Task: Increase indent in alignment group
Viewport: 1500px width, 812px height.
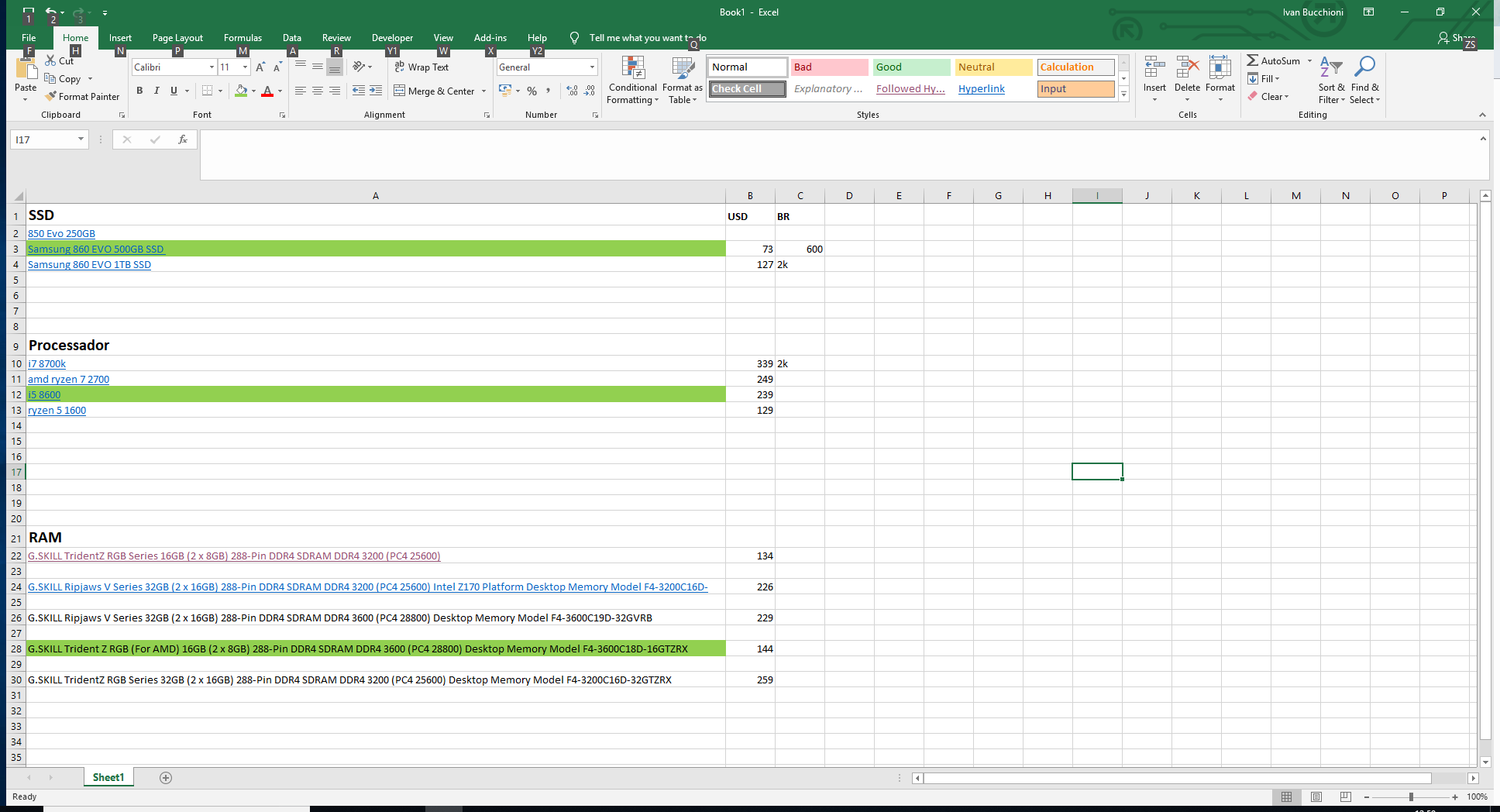Action: click(x=376, y=91)
